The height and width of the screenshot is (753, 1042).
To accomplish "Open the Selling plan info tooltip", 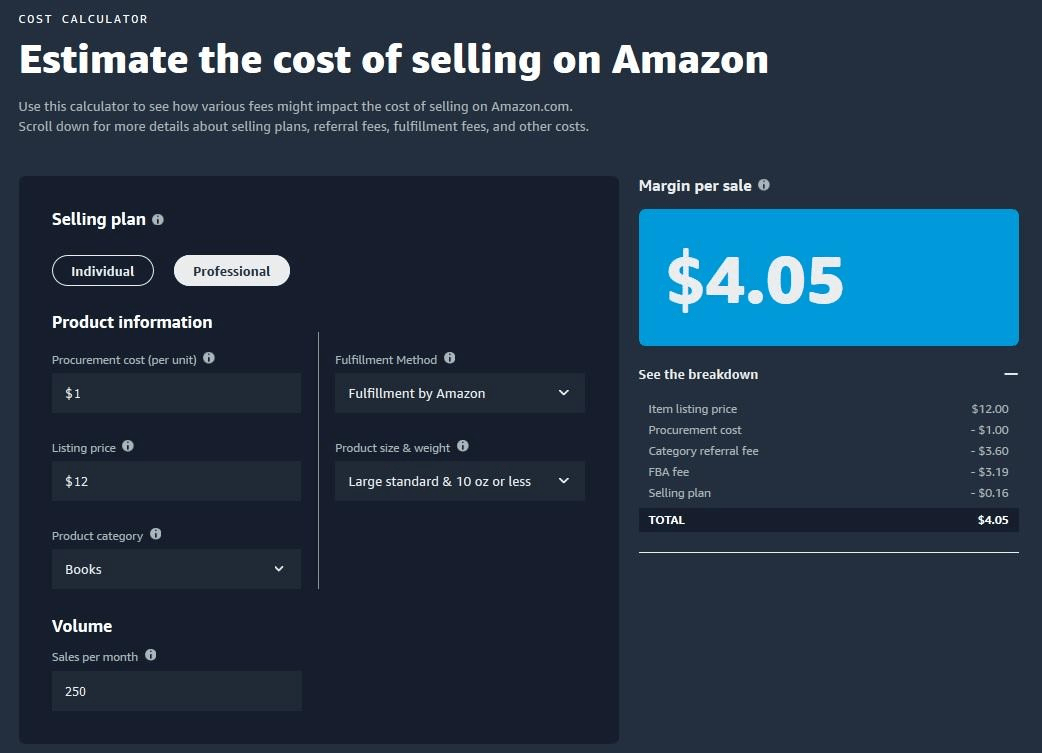I will 157,219.
